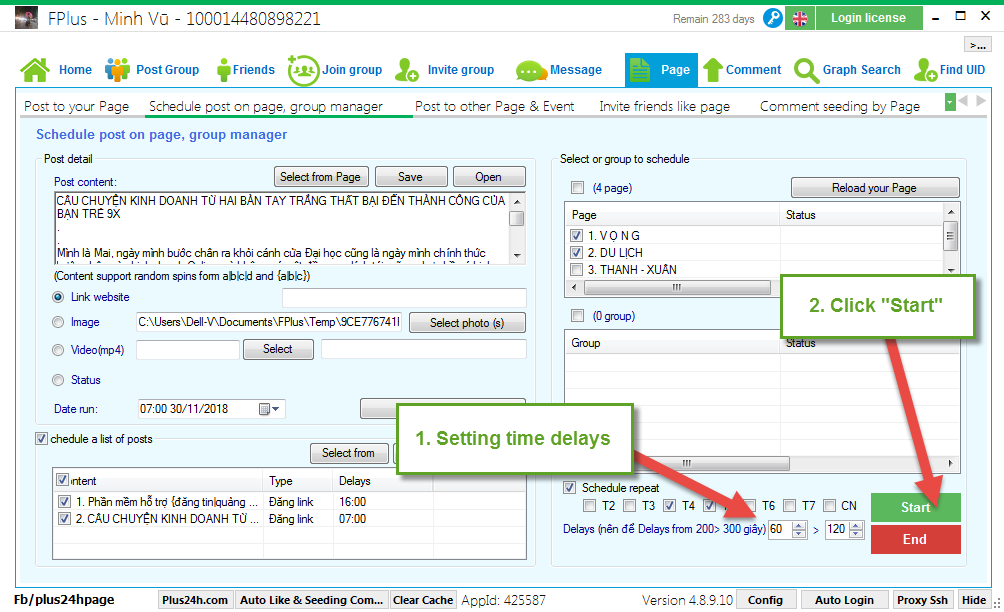Viewport: 1004px width, 612px height.
Task: Click the image path input field
Action: click(x=269, y=322)
